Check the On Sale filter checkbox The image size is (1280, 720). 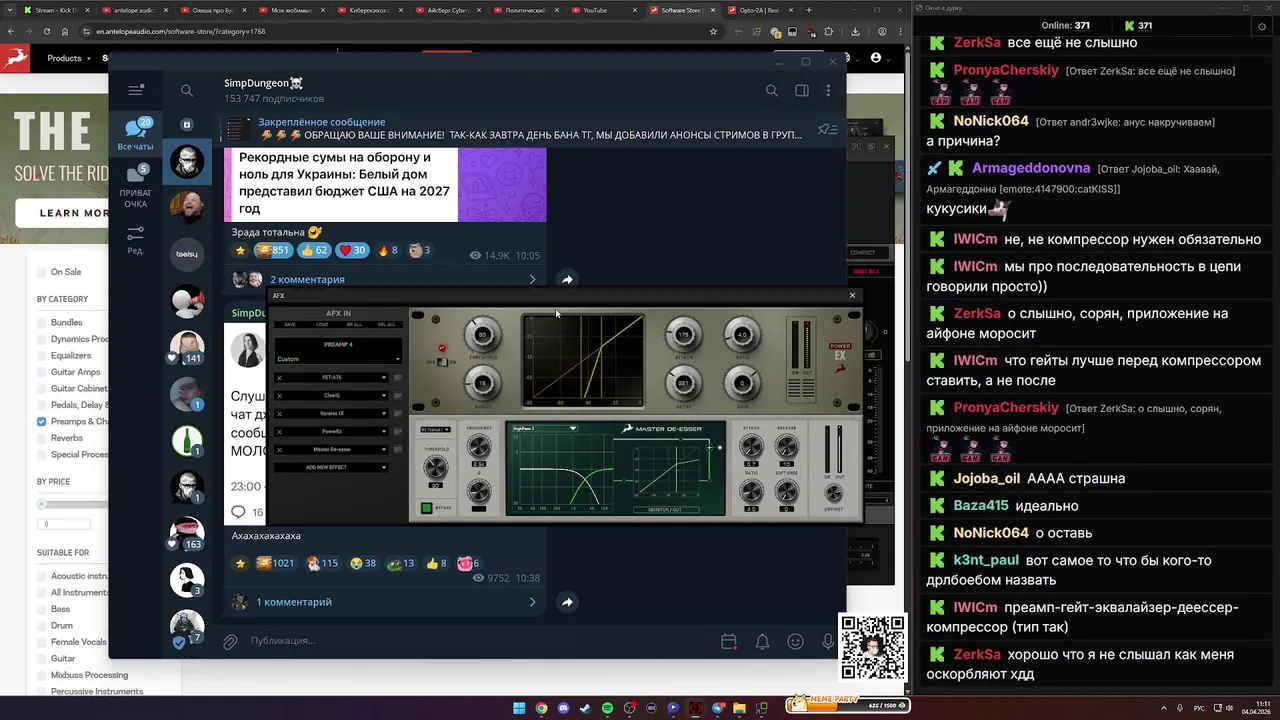(x=42, y=272)
